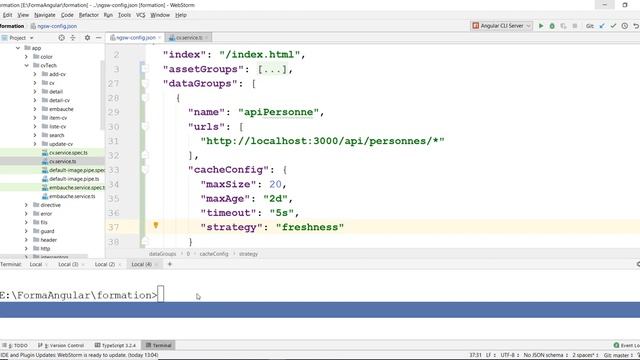This screenshot has height=360, width=640.
Task: Expand the color folder
Action: 27,57
